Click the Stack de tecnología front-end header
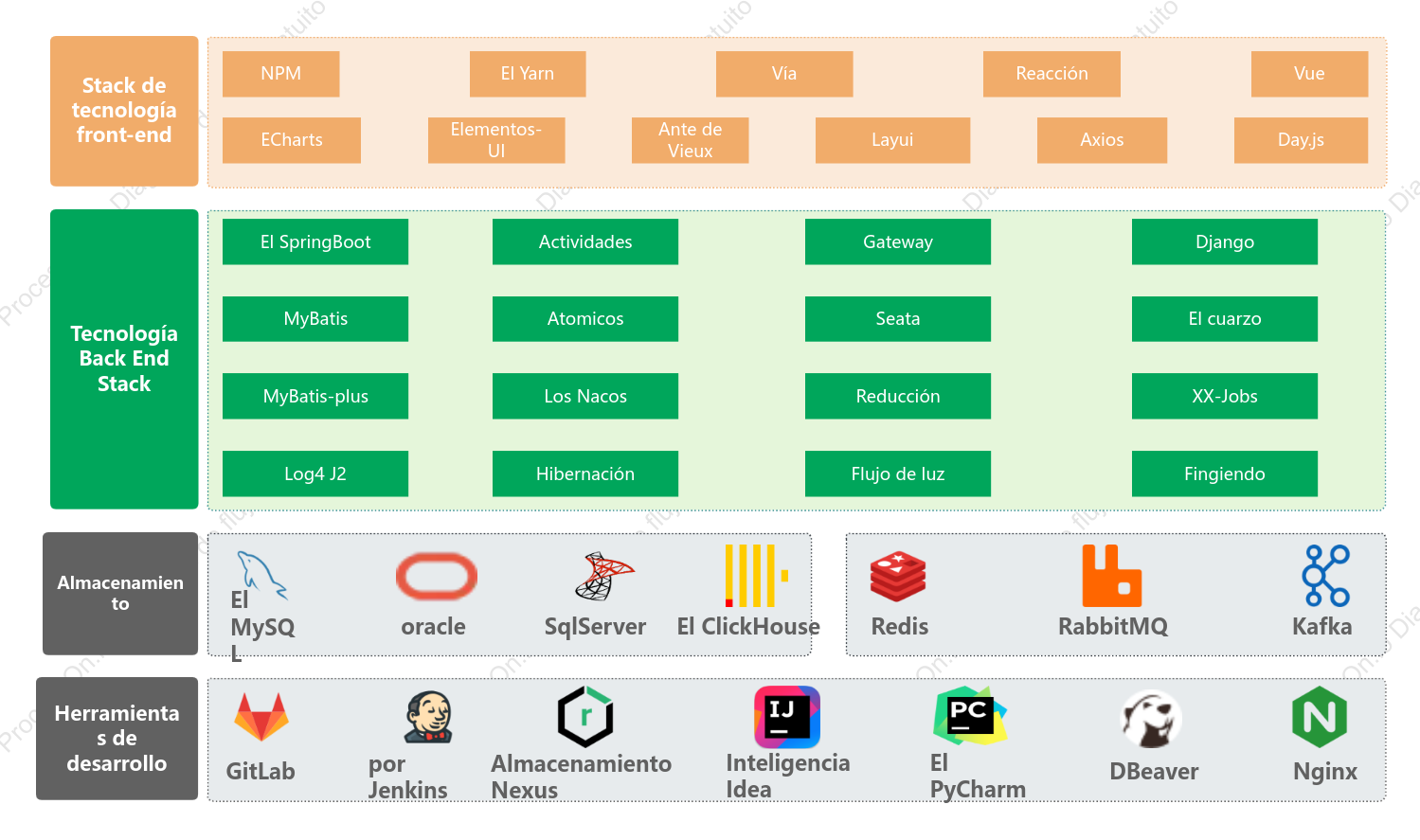The height and width of the screenshot is (840, 1420). [x=124, y=111]
